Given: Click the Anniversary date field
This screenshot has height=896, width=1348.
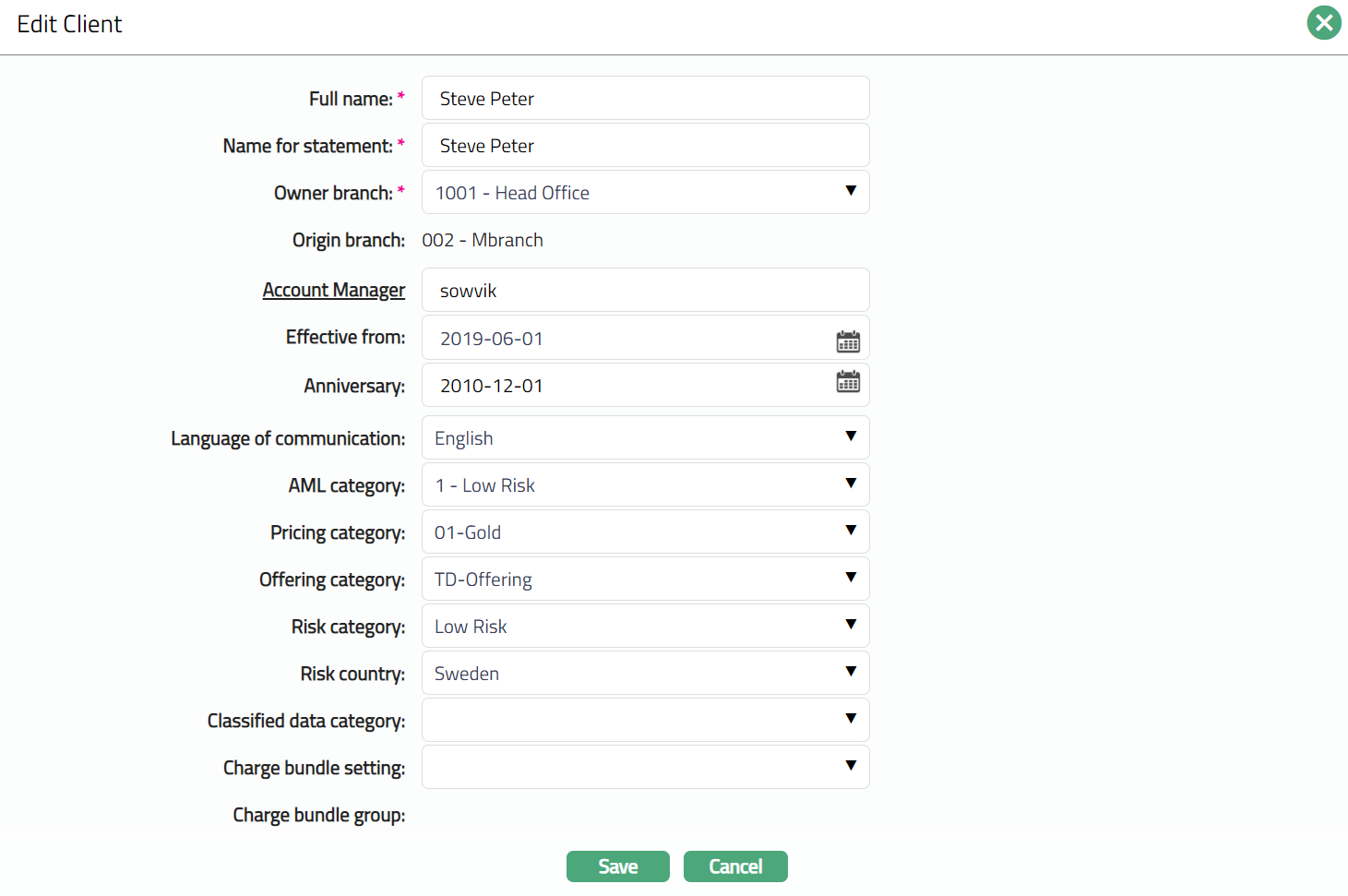Looking at the screenshot, I should point(627,386).
